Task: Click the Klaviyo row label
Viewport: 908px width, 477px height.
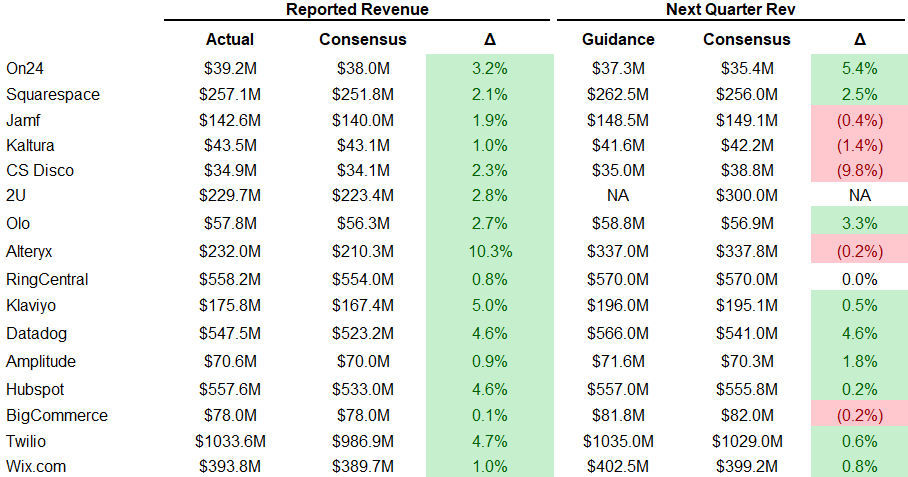Action: 31,306
